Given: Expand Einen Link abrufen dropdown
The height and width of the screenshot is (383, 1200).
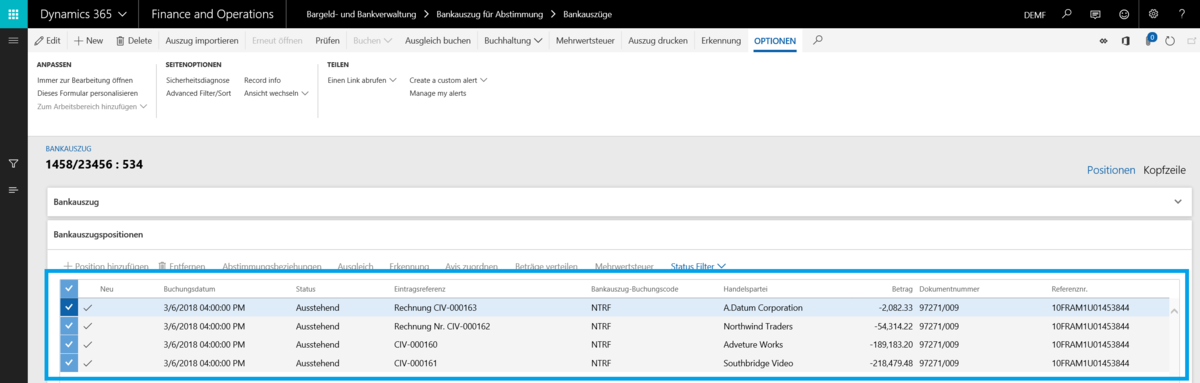Looking at the screenshot, I should 362,80.
